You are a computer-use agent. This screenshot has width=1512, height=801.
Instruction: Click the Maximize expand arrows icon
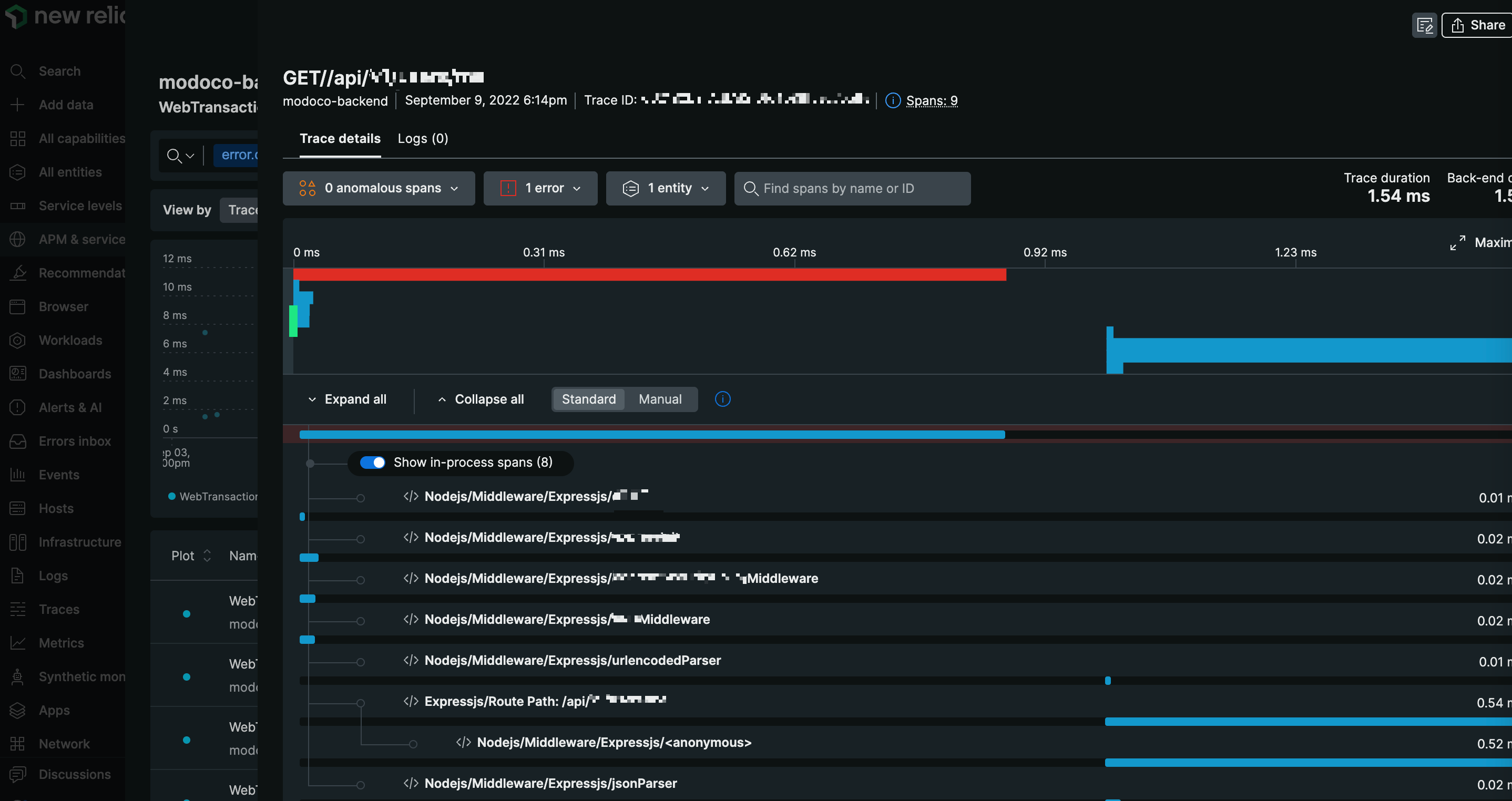point(1457,243)
